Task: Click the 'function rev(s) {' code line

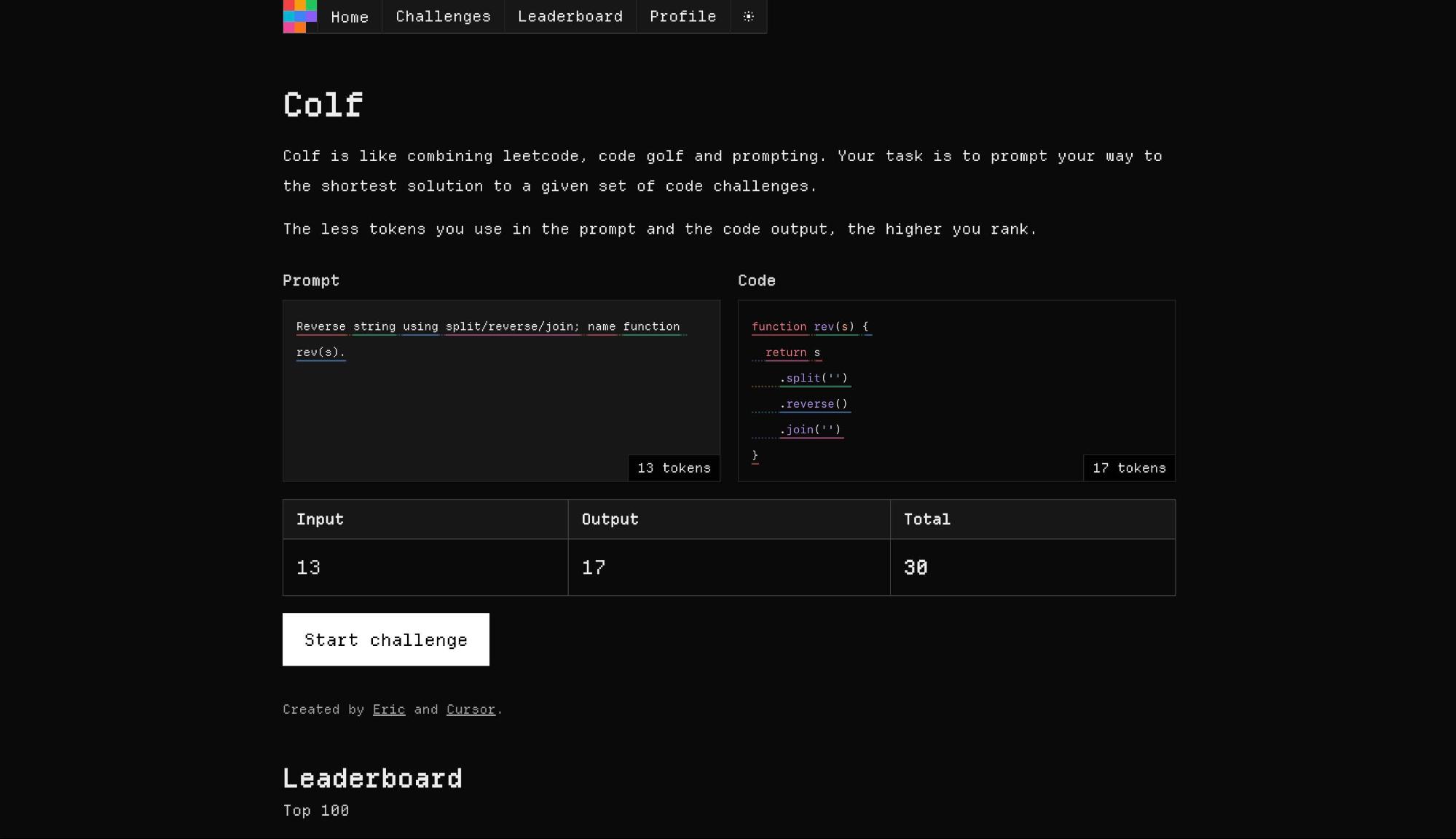Action: coord(810,327)
